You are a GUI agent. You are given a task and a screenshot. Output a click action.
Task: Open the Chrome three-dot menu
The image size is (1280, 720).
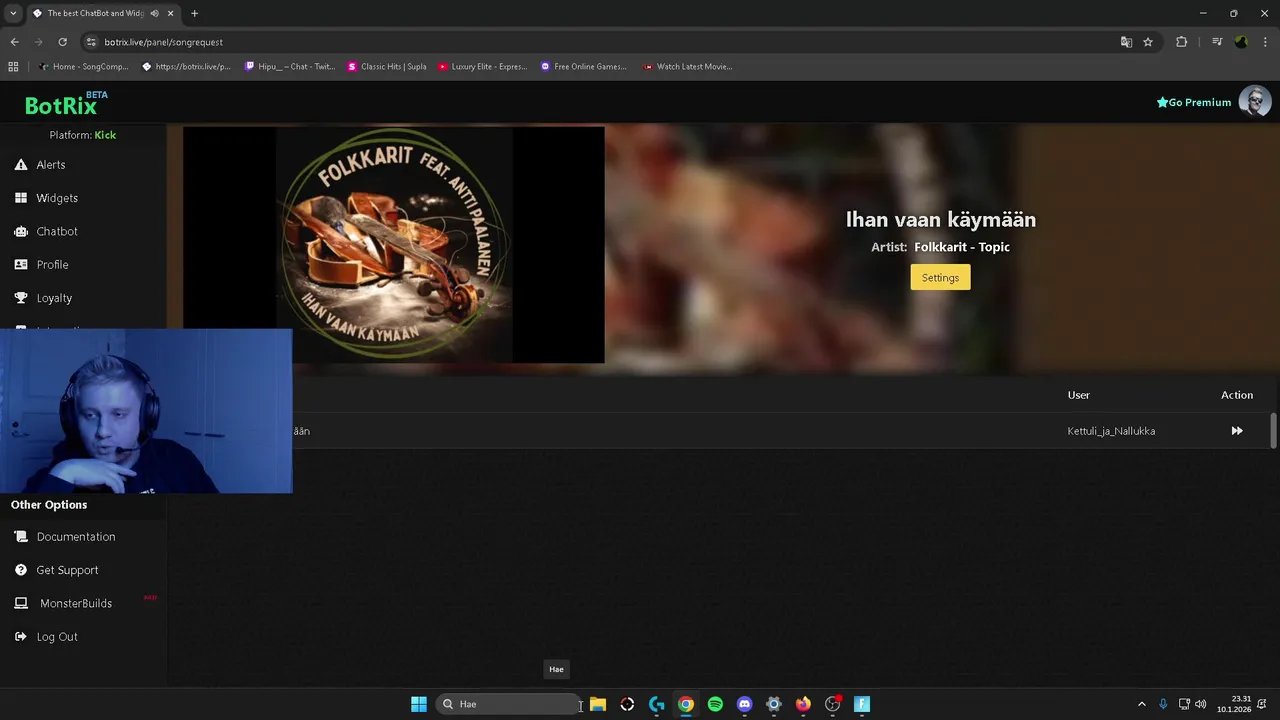point(1265,42)
